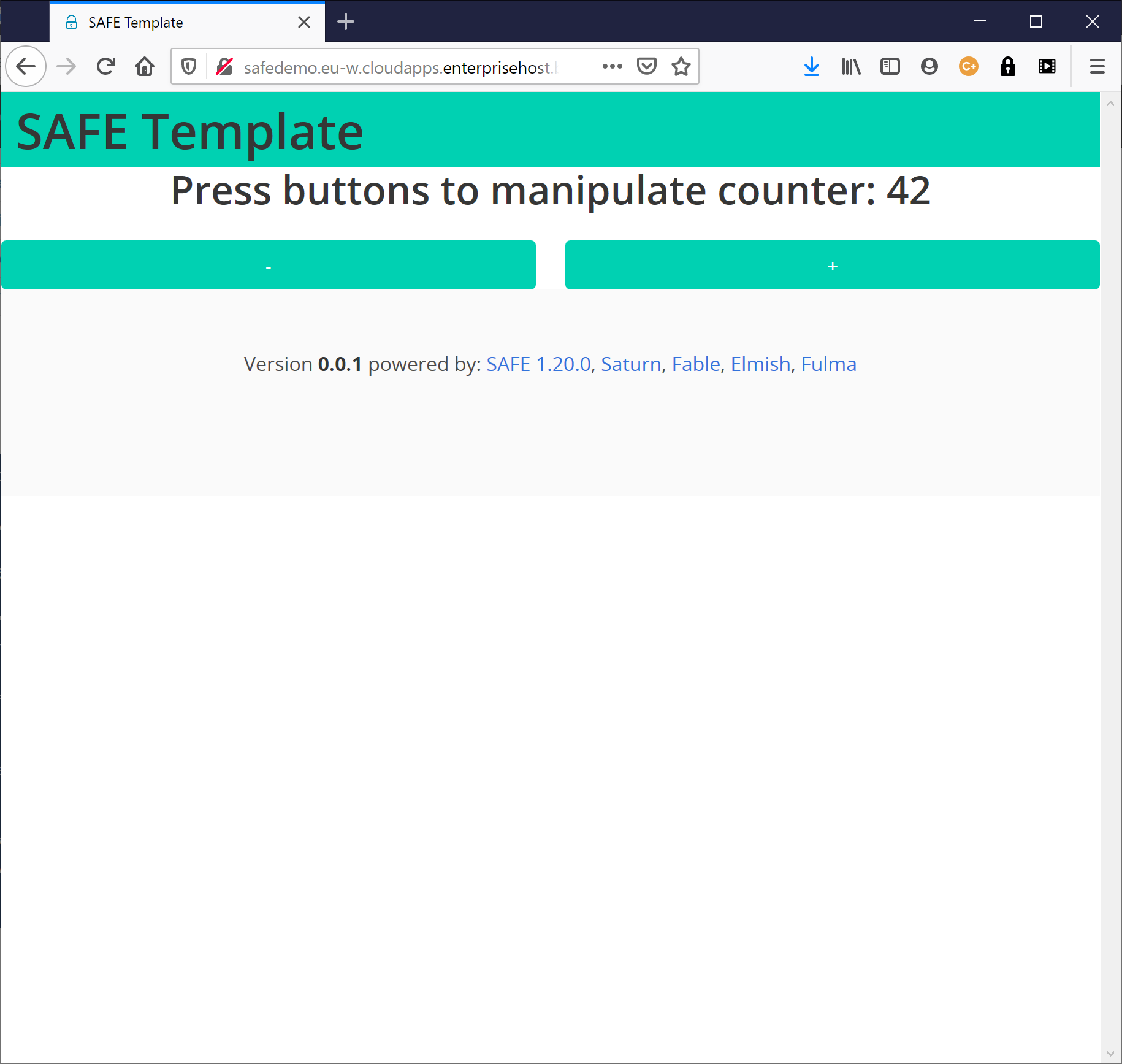
Task: Open the padlock password extension
Action: 1008,66
